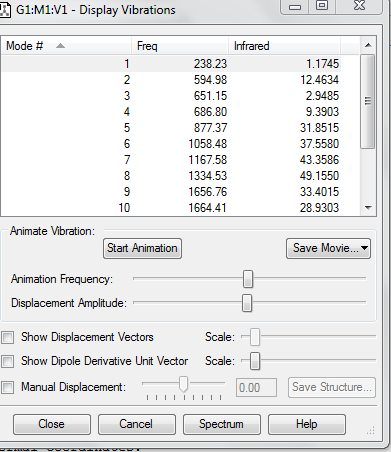Image resolution: width=391 pixels, height=452 pixels.
Task: Select mode 9 with frequency 1656.76
Action: pos(171,192)
